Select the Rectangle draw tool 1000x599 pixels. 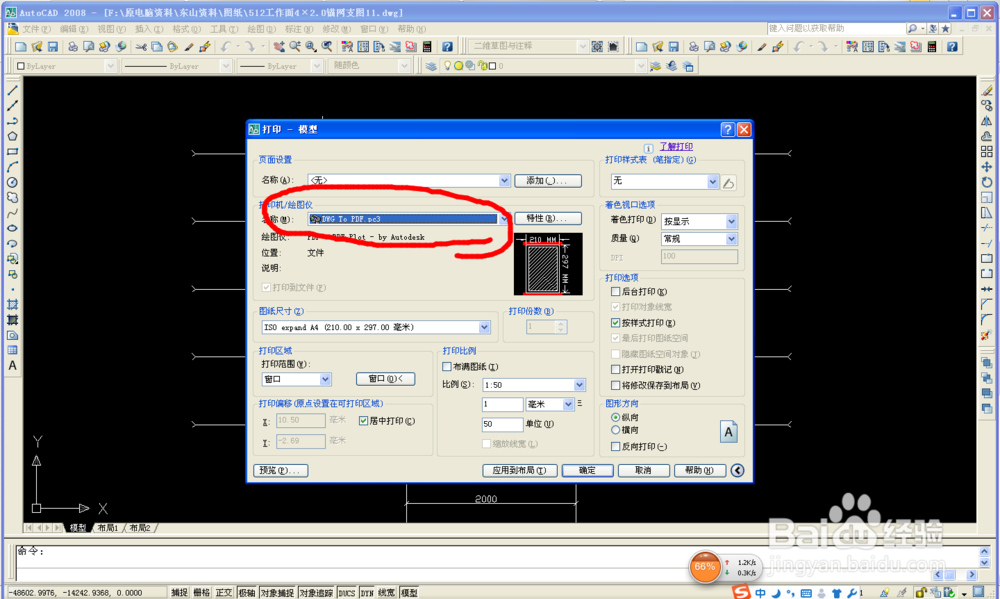point(12,152)
